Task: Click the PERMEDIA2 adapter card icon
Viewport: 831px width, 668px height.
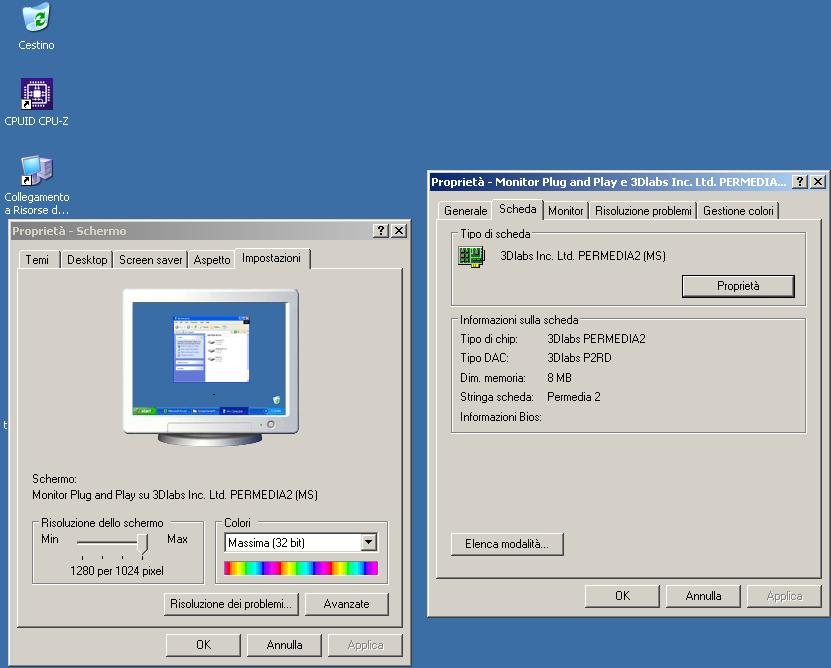Action: coord(471,257)
